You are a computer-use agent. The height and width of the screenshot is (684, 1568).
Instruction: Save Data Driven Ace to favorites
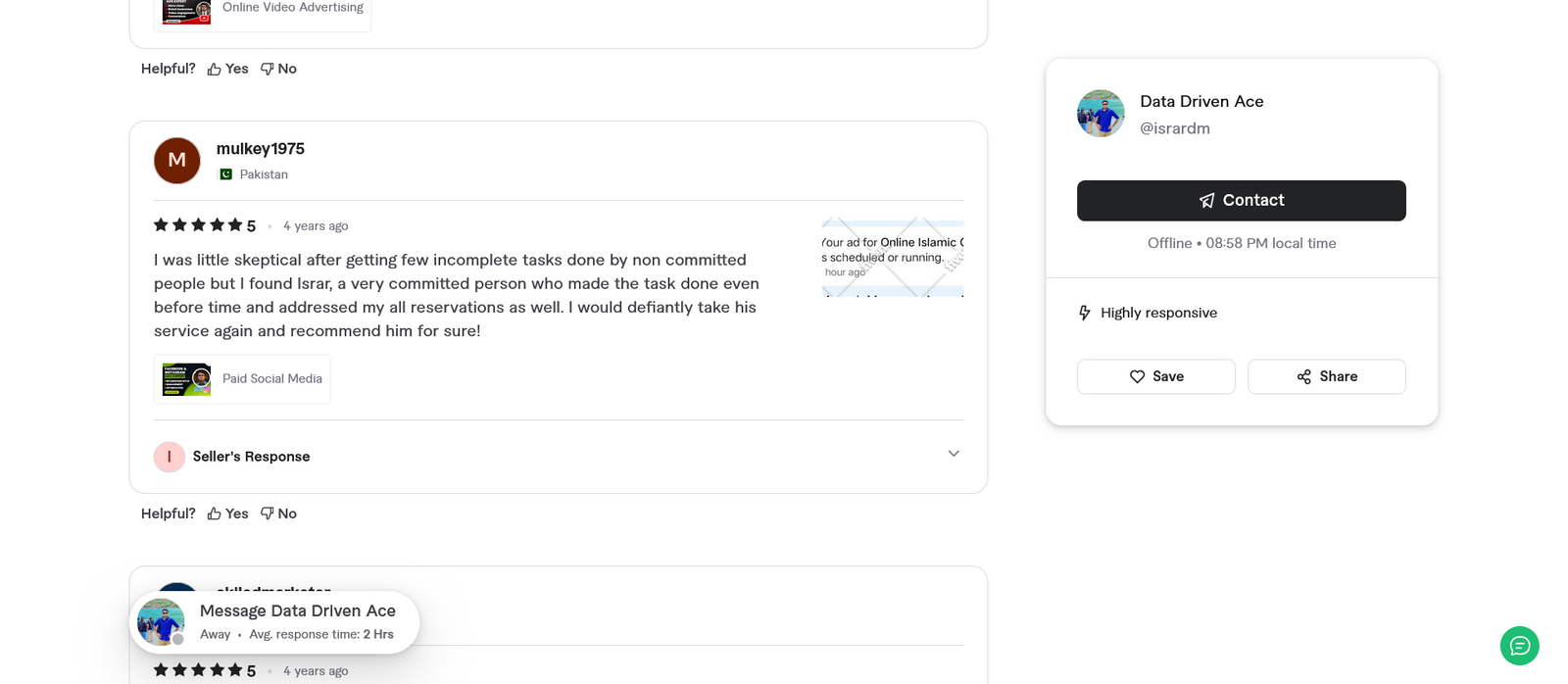1155,376
